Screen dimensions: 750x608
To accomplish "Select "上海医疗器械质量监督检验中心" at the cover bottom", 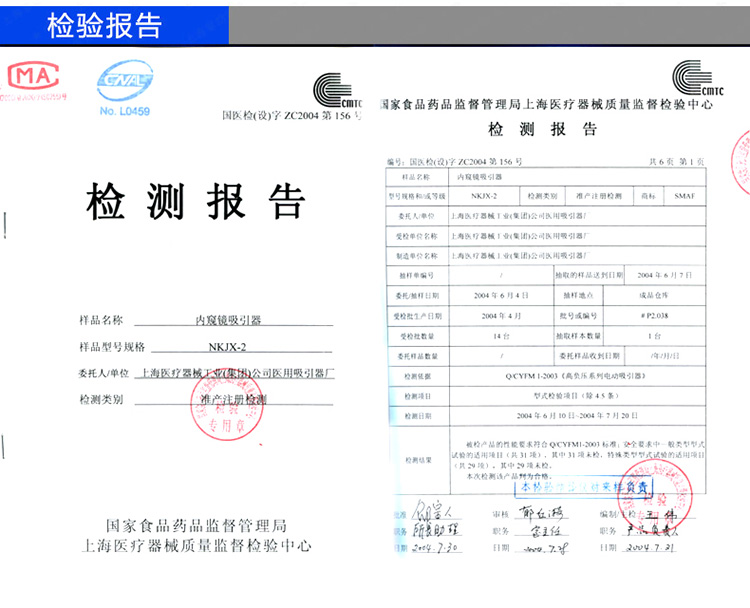I will click(x=197, y=545).
